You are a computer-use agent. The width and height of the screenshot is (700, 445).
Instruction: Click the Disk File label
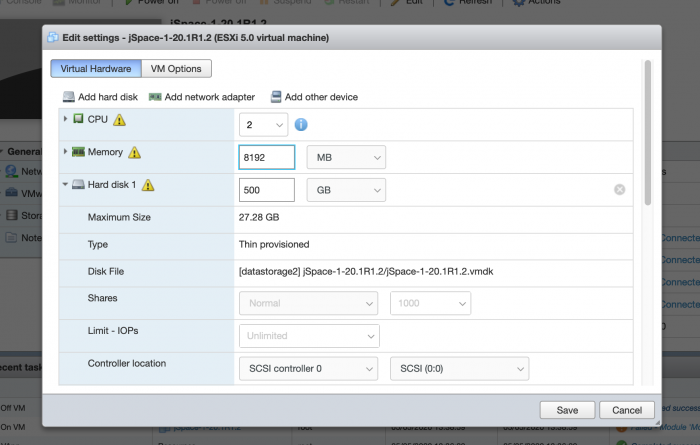click(106, 271)
